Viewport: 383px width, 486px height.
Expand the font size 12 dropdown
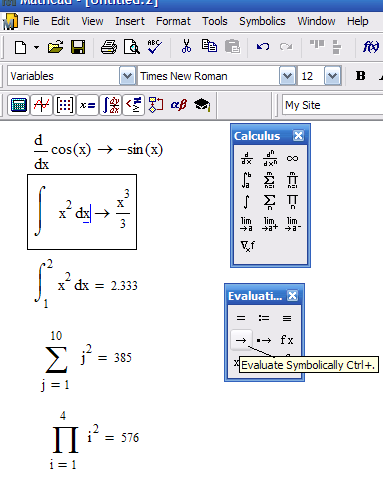click(332, 76)
